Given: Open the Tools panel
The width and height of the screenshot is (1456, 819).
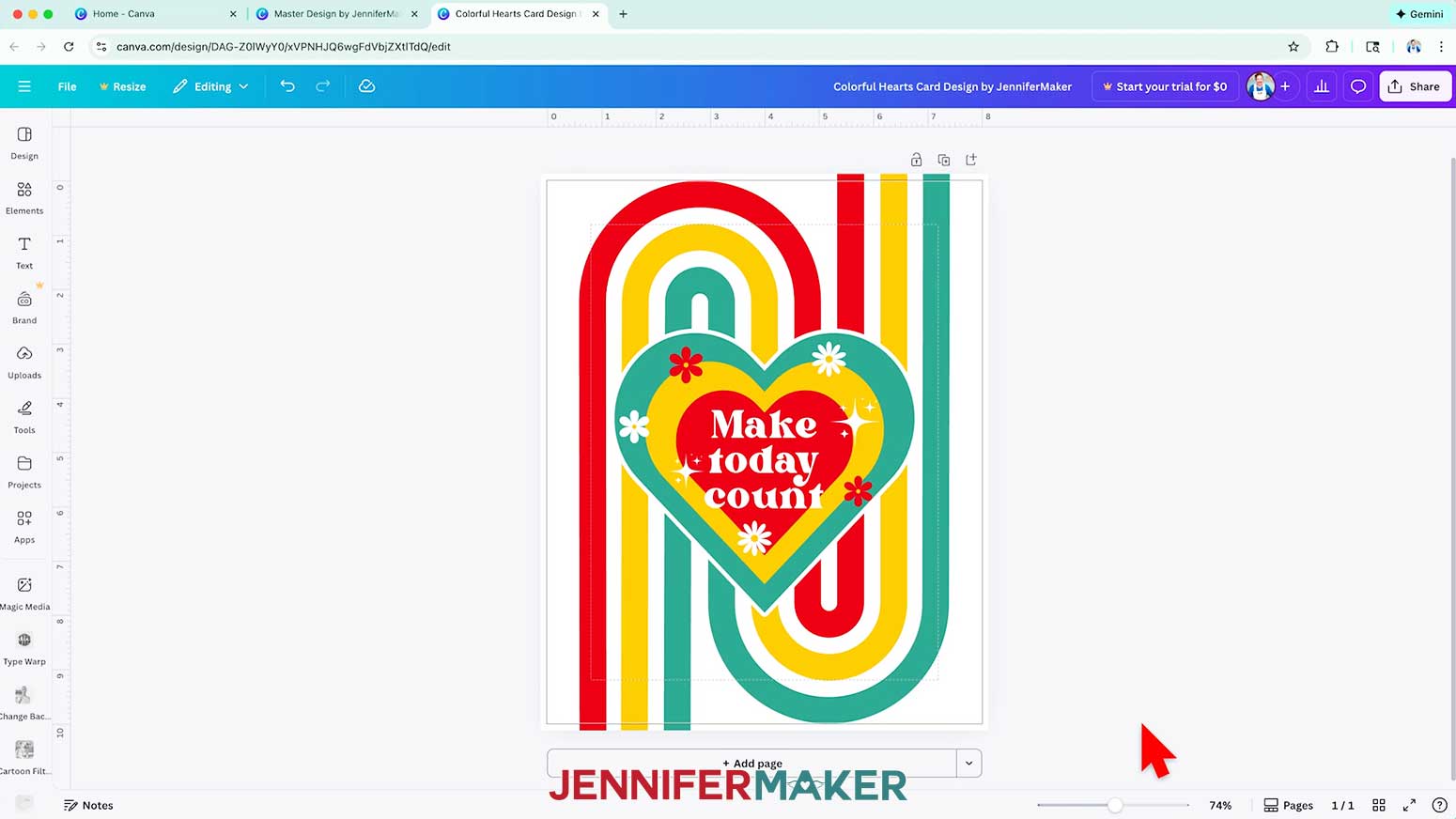Looking at the screenshot, I should (24, 417).
